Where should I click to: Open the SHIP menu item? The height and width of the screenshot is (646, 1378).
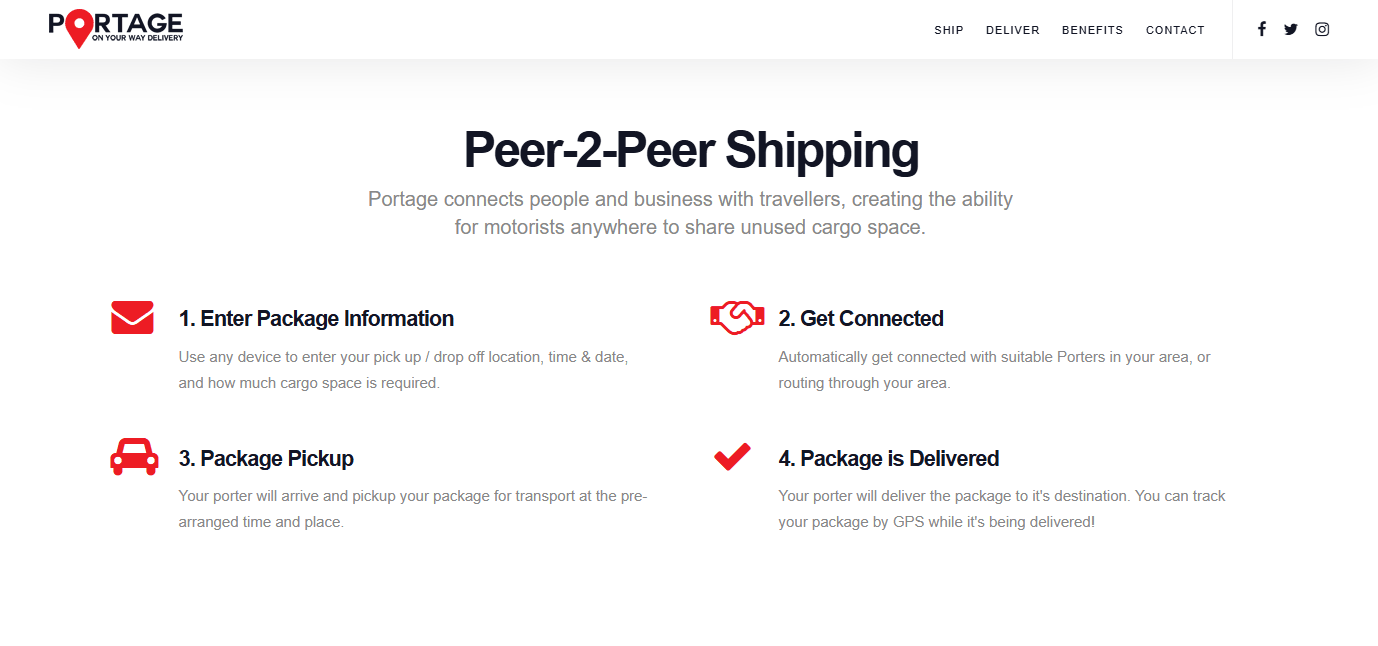948,30
